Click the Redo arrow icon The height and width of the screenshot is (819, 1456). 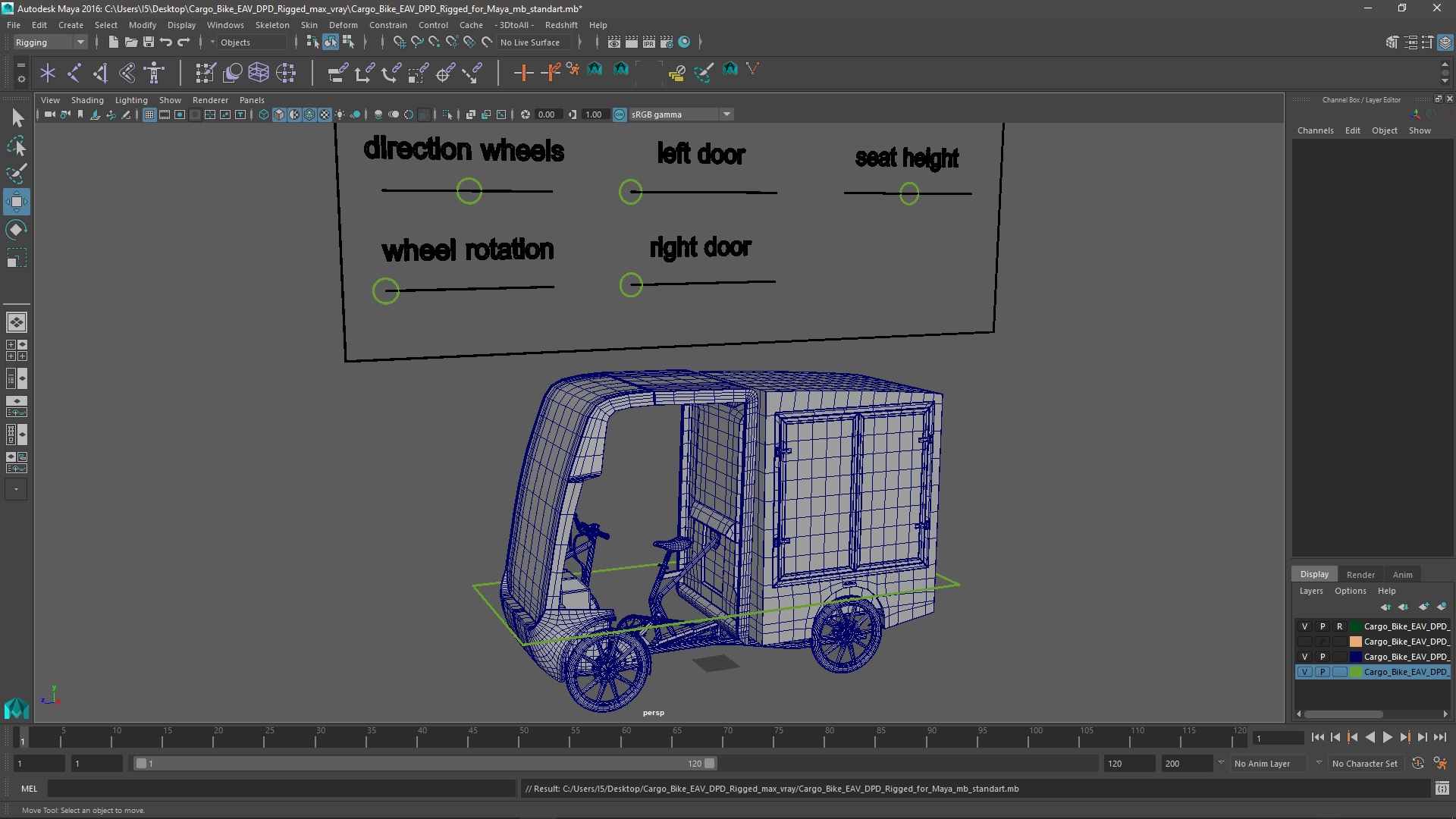[x=184, y=42]
